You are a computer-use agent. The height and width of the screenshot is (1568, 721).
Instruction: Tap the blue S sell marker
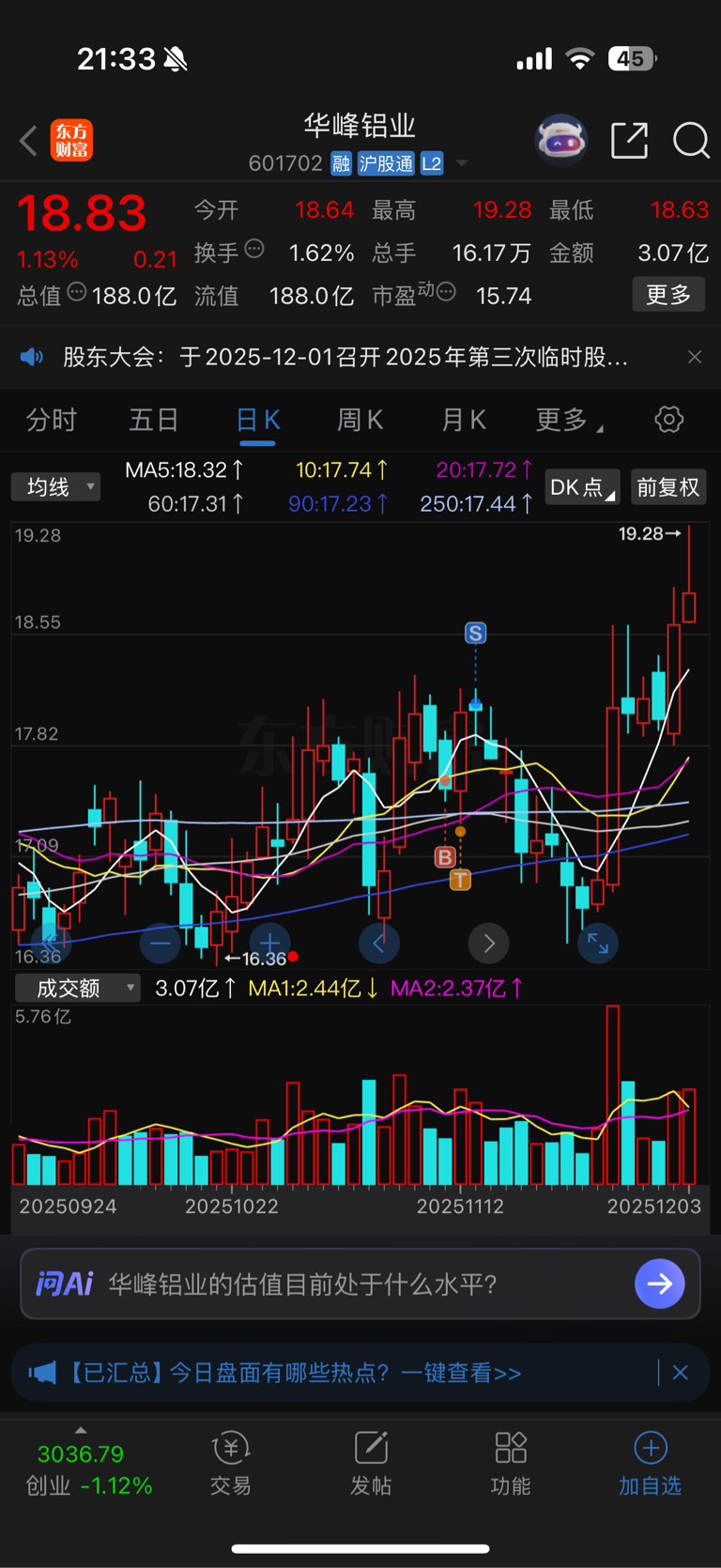click(475, 633)
